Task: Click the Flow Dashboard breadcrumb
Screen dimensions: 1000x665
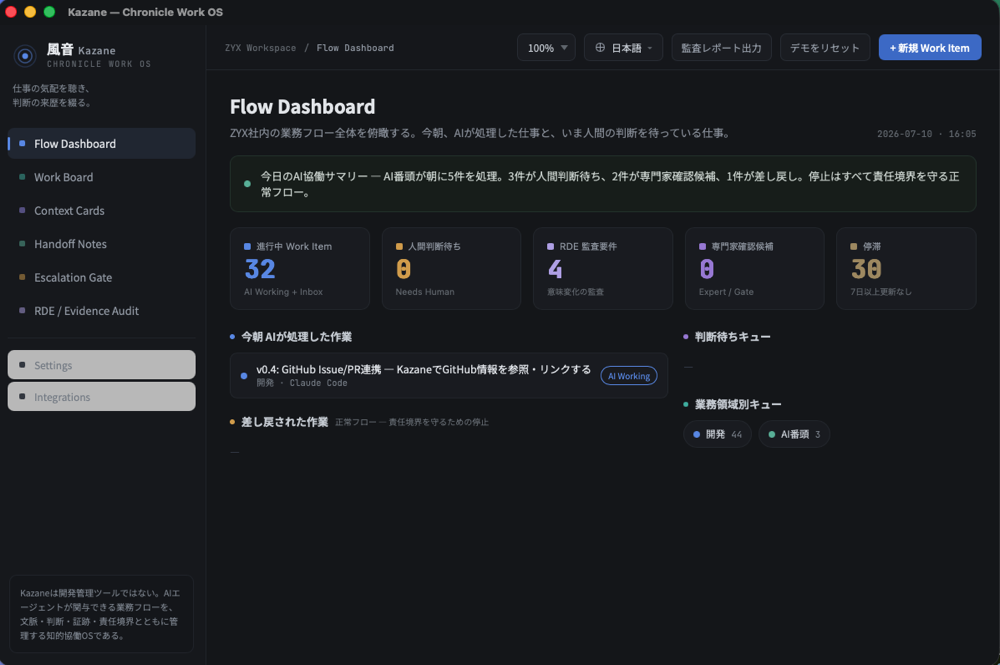Action: pyautogui.click(x=355, y=48)
